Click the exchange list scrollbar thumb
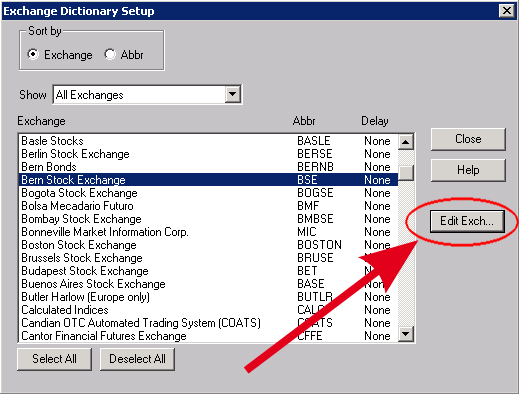This screenshot has height=394, width=519. click(406, 173)
